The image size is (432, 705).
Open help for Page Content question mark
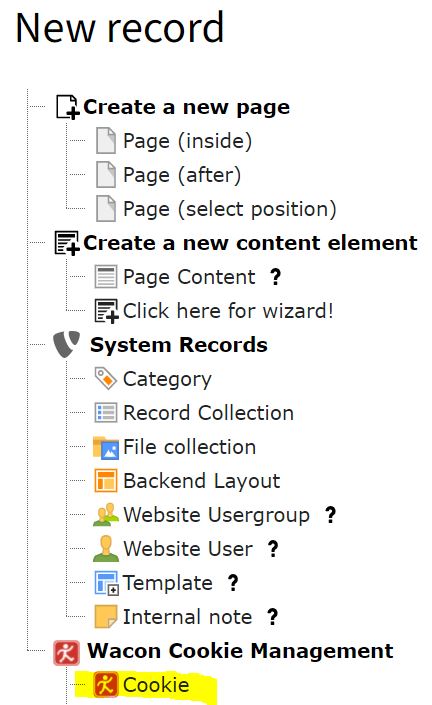point(276,277)
